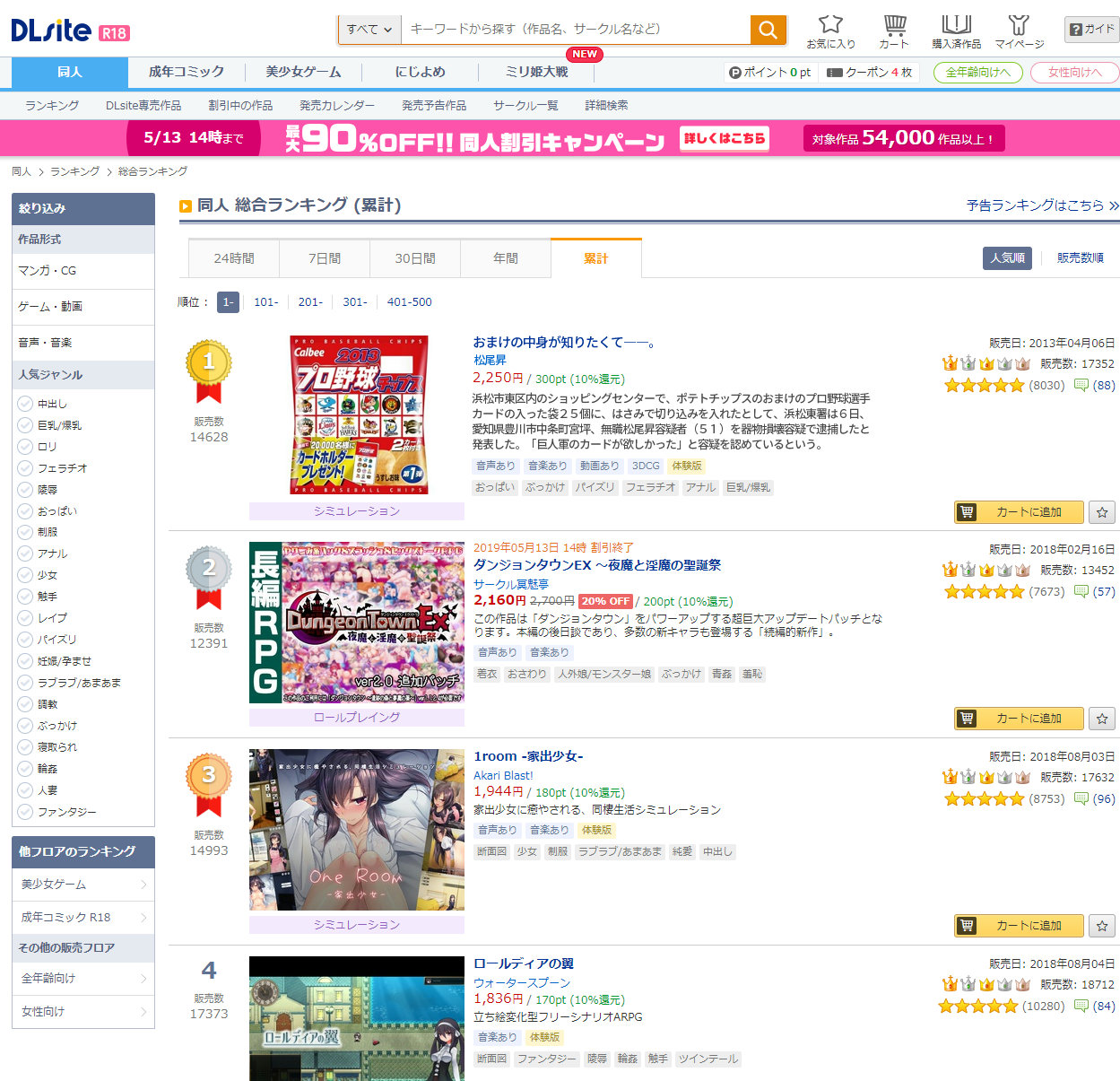The height and width of the screenshot is (1081, 1120).
Task: Check the フェラチオ genre filter
Action: (x=25, y=468)
